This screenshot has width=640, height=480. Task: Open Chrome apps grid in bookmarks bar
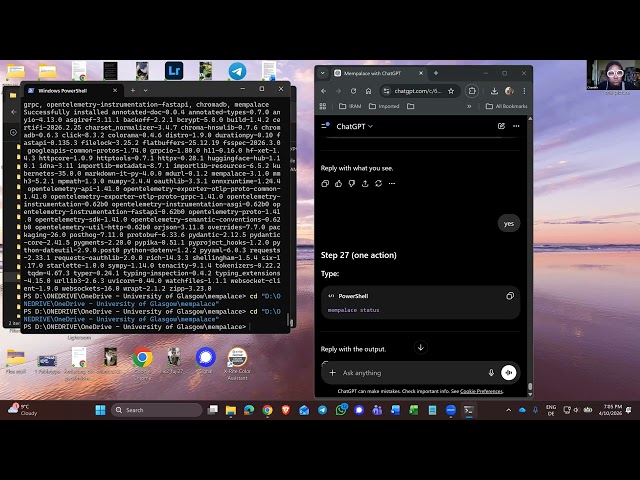(323, 106)
